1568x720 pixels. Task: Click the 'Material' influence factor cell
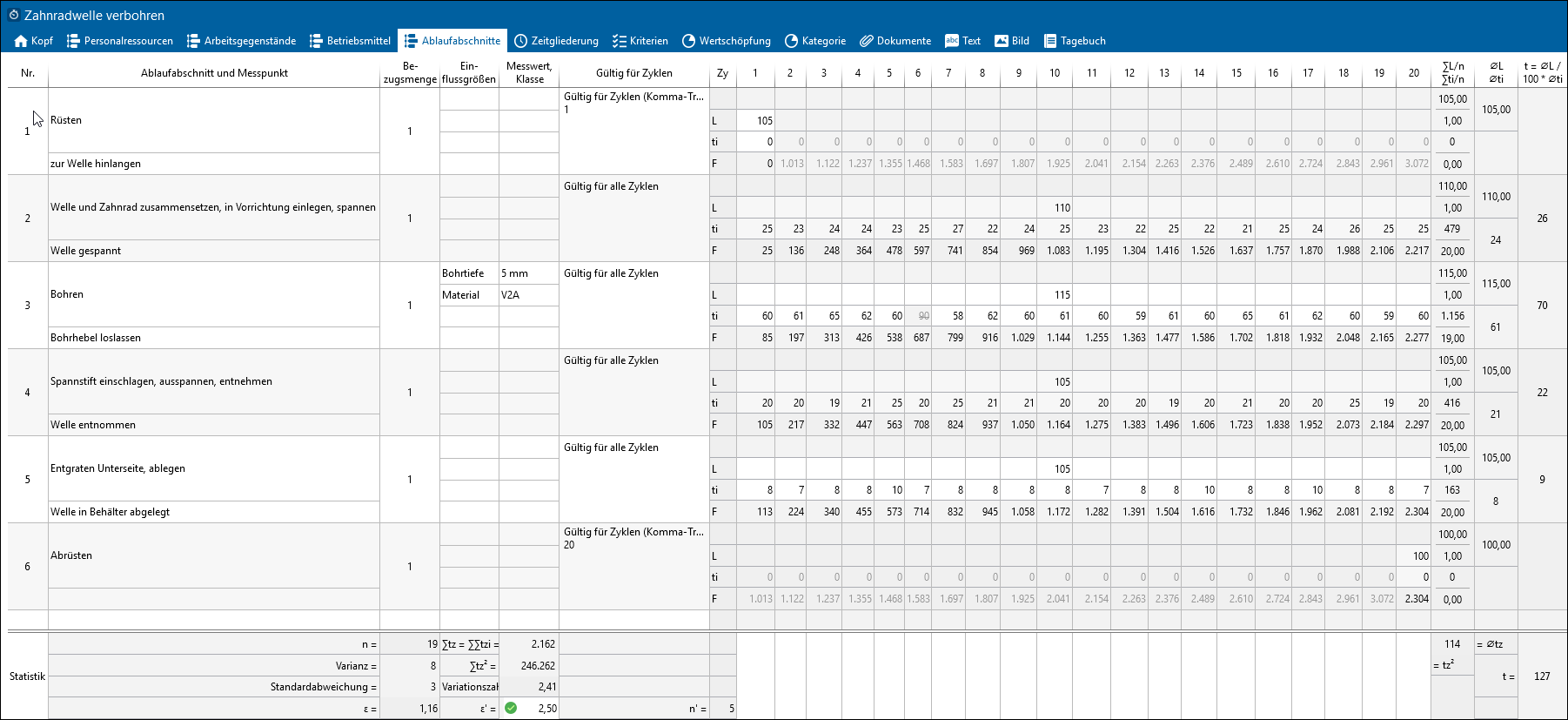point(469,295)
